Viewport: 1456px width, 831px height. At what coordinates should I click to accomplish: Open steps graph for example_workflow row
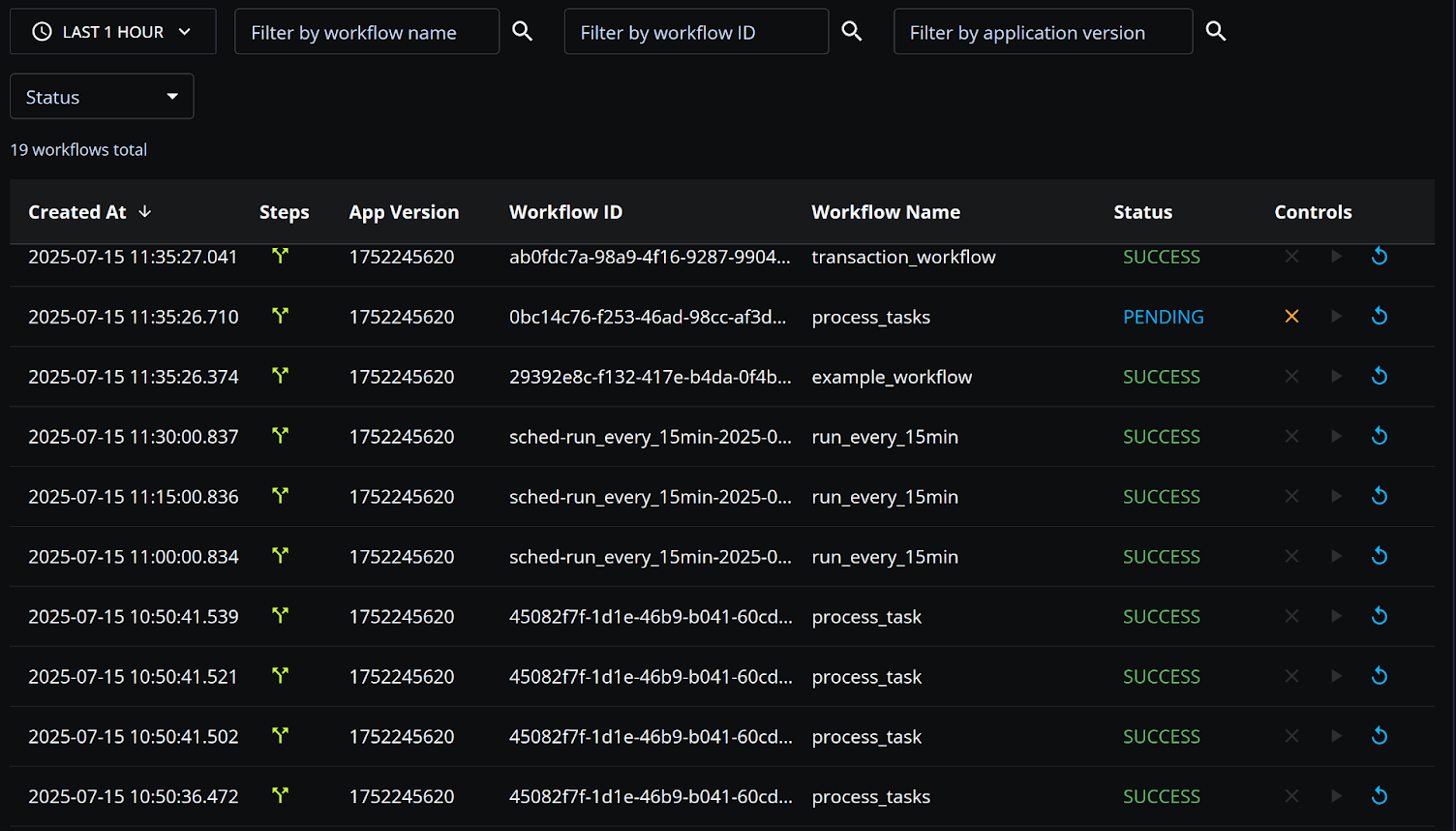(280, 376)
